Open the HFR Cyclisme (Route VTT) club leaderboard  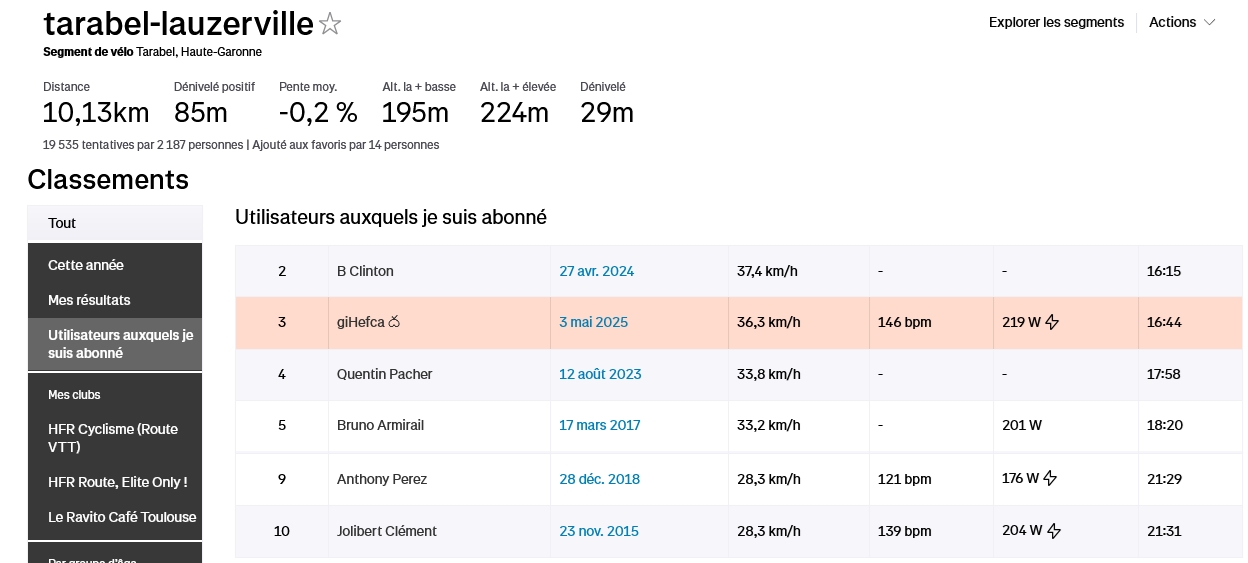point(113,438)
